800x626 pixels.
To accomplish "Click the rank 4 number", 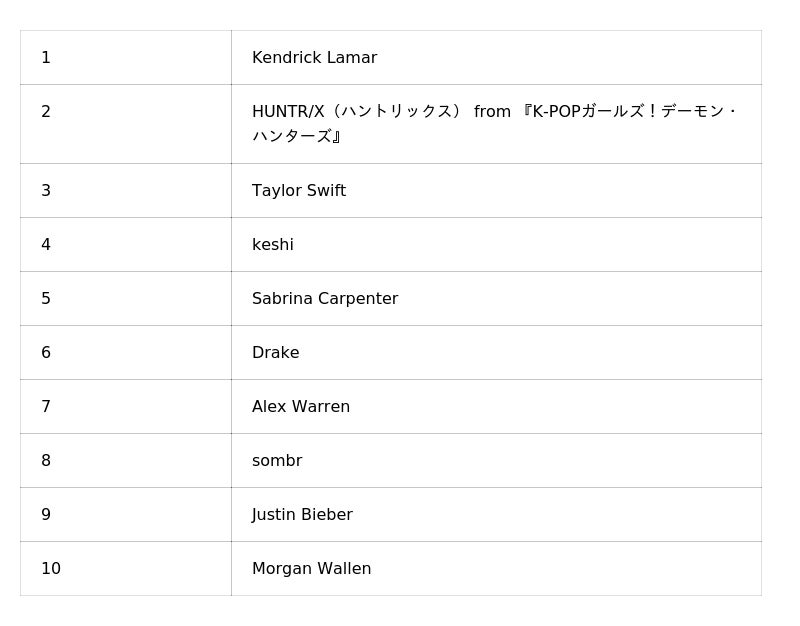I will (x=46, y=245).
